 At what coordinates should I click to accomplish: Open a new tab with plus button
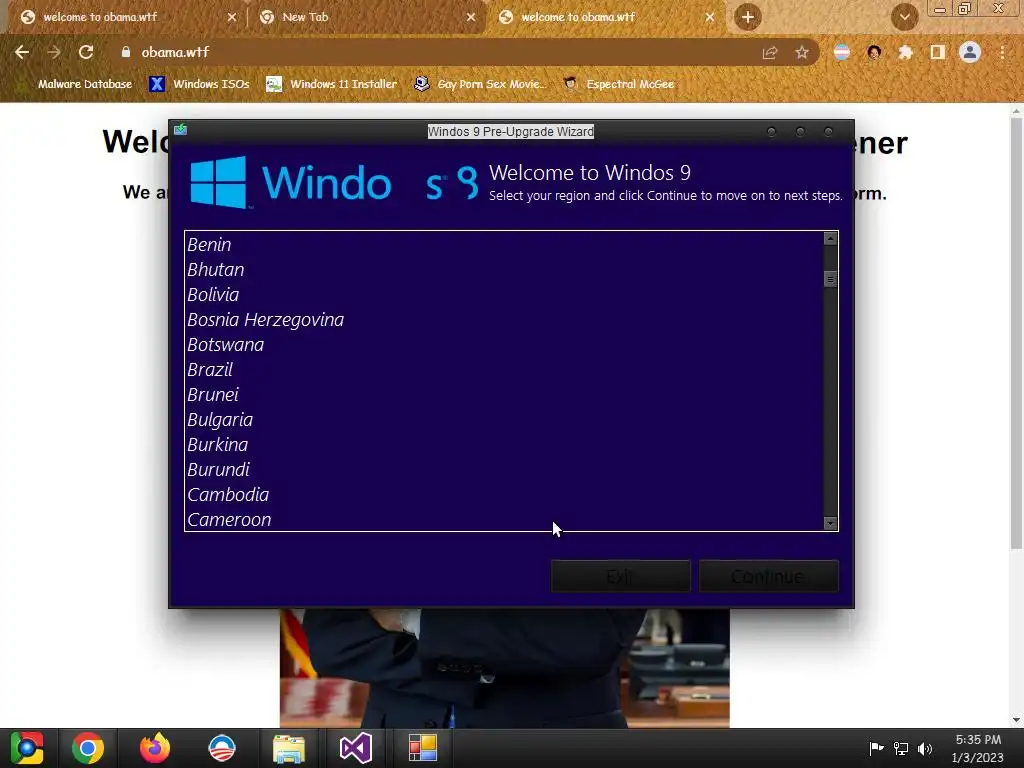click(748, 17)
